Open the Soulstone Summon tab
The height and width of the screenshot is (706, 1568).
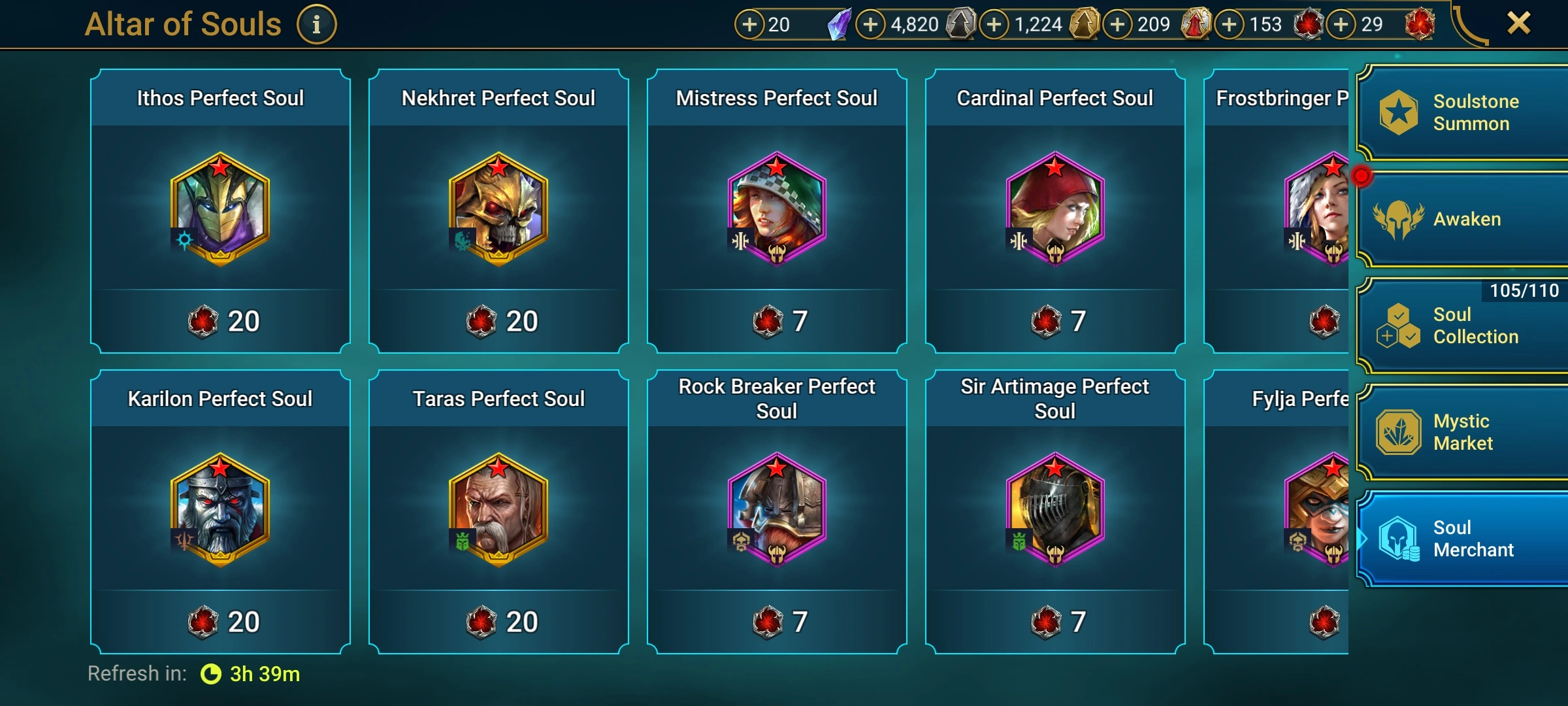tap(1463, 112)
